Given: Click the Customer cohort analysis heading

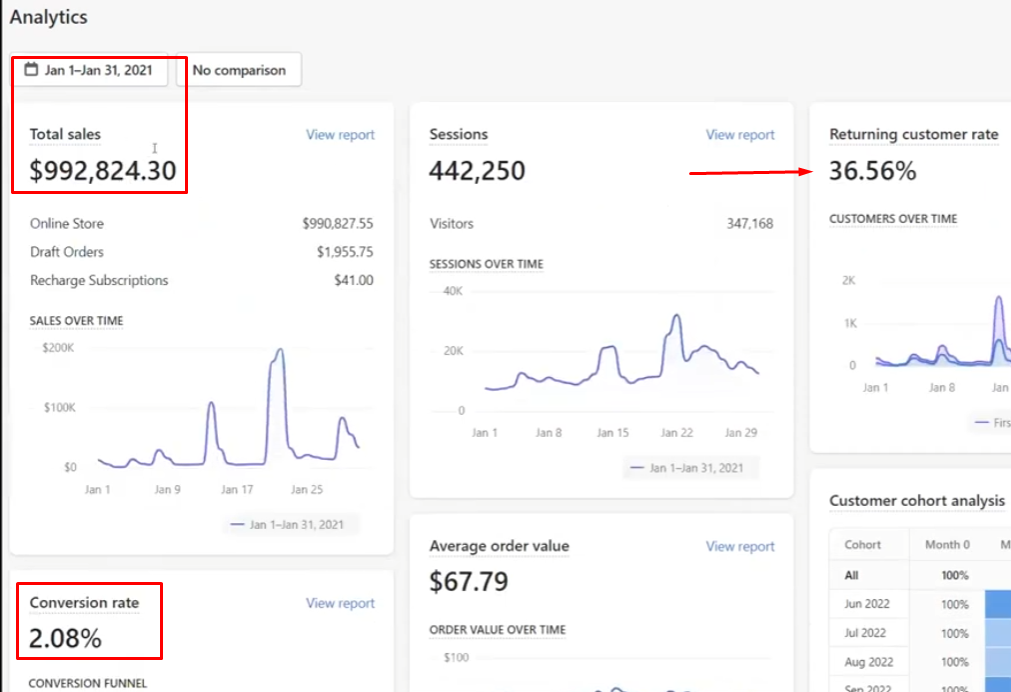Looking at the screenshot, I should 917,500.
